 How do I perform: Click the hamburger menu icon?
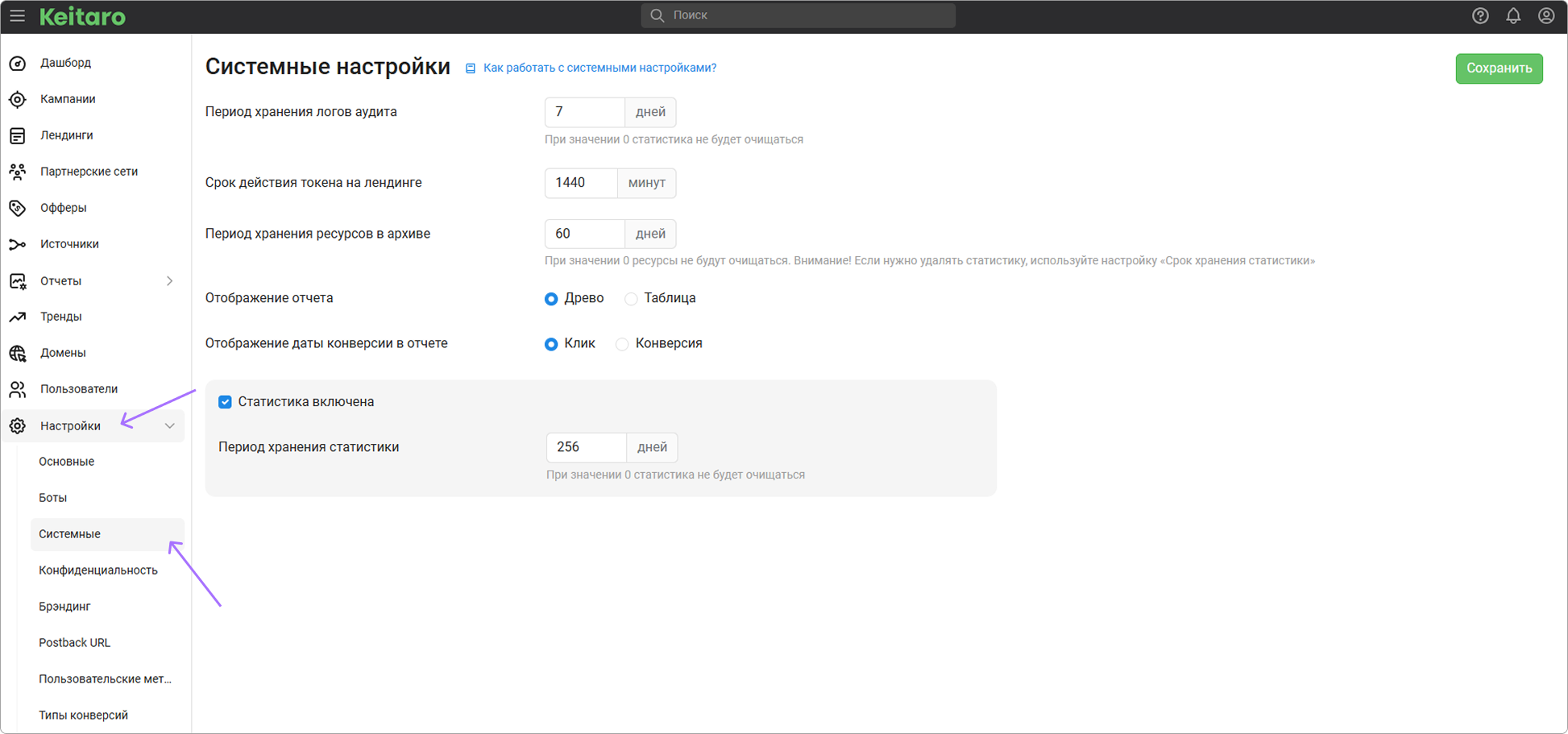point(17,16)
